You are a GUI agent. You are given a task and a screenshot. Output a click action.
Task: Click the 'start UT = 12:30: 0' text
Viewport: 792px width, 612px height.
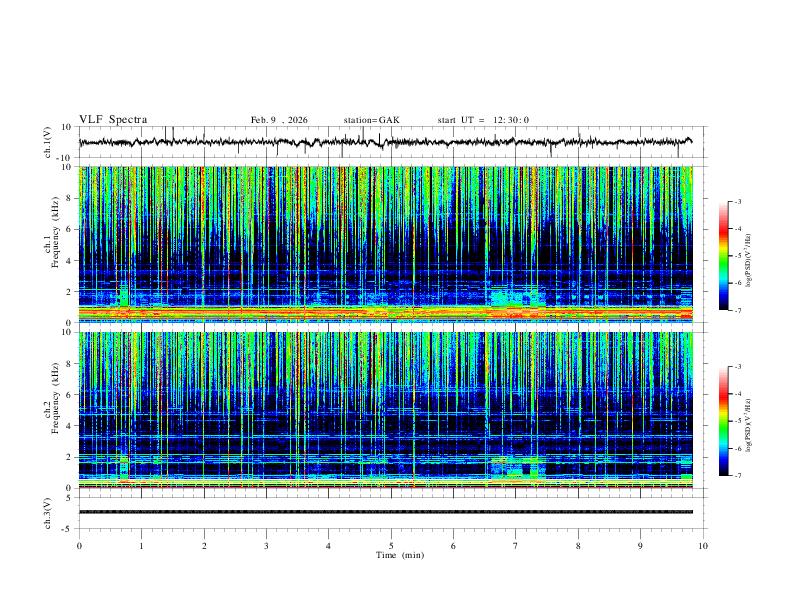pos(483,120)
